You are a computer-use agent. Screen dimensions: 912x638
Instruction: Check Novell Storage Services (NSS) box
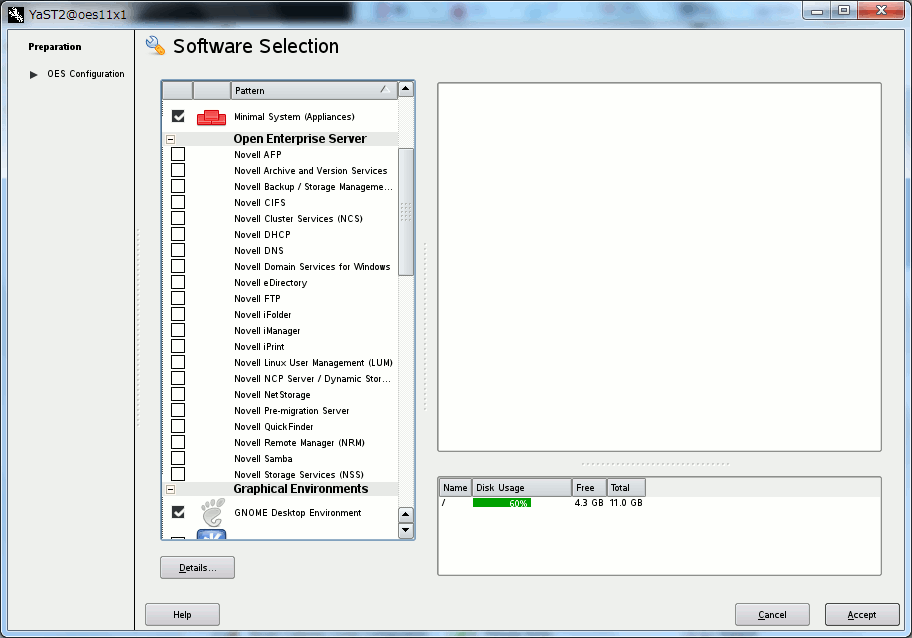(x=178, y=474)
